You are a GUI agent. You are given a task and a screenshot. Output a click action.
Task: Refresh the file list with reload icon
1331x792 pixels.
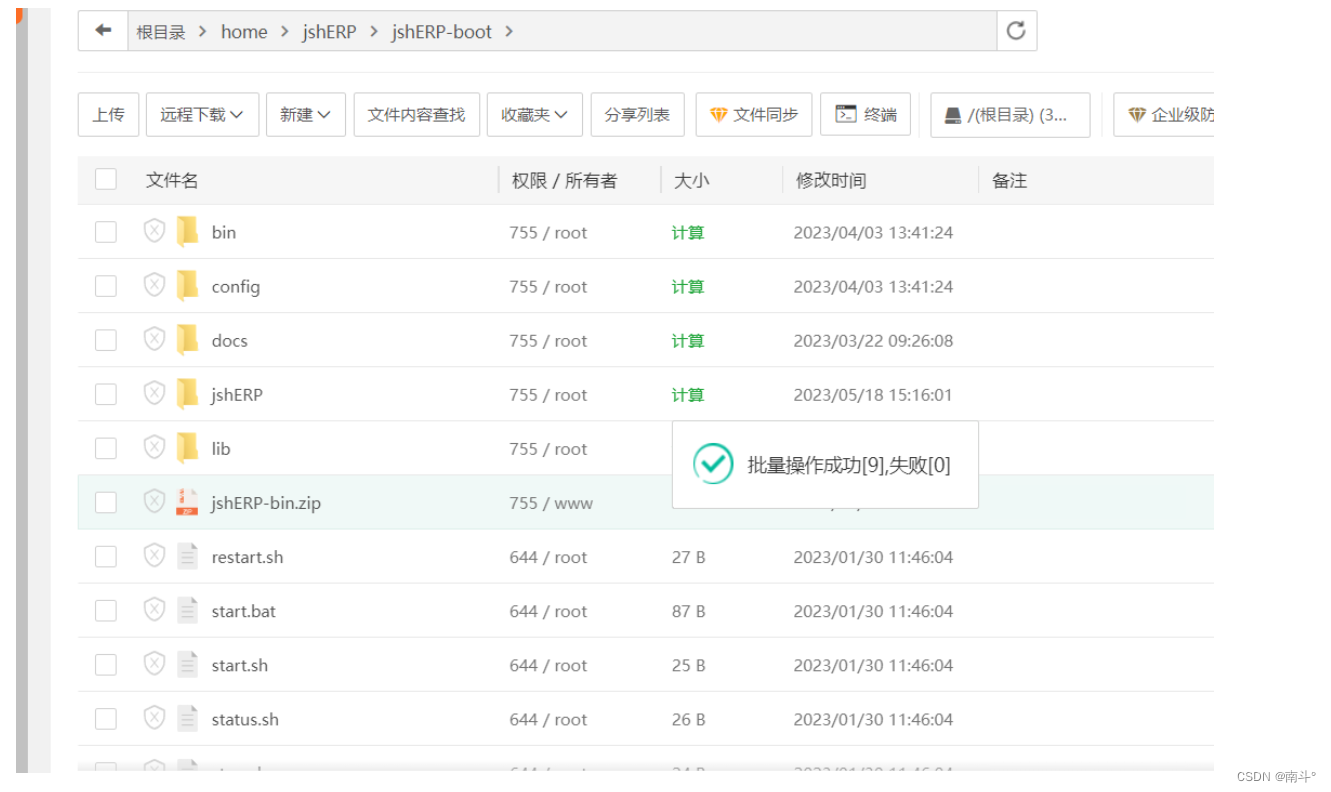coord(1016,31)
